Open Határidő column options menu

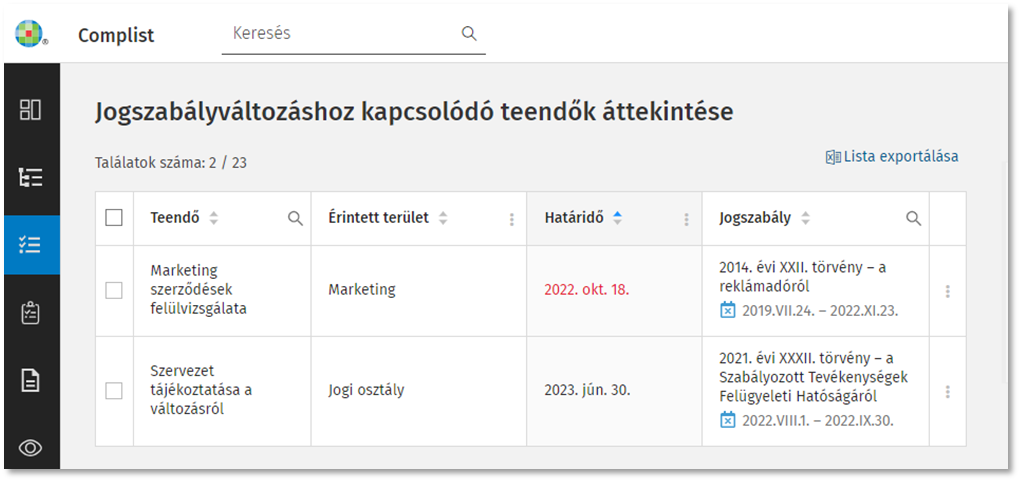click(686, 219)
